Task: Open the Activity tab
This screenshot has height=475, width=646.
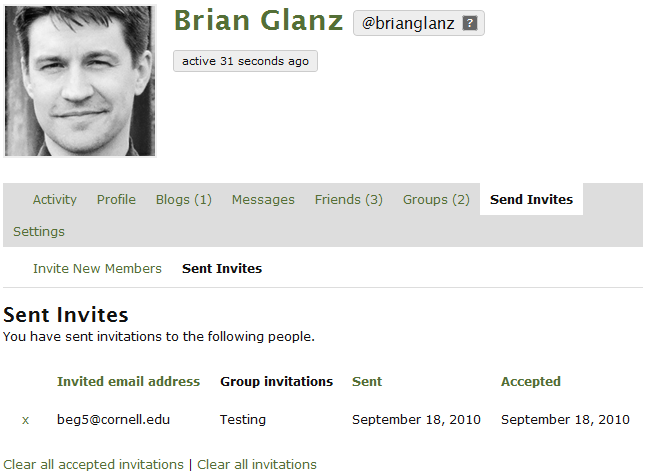Action: 55,199
